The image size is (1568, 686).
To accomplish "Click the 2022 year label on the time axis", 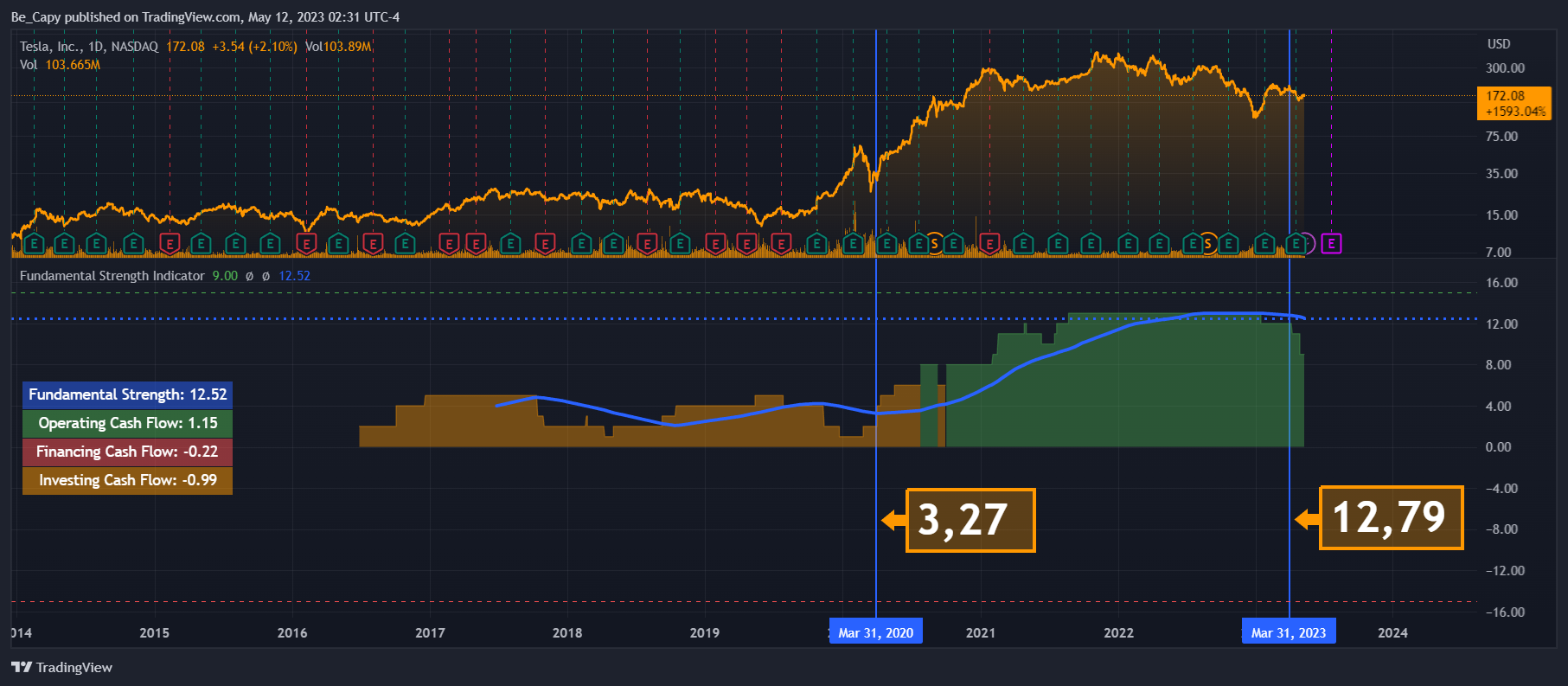I will click(1118, 633).
